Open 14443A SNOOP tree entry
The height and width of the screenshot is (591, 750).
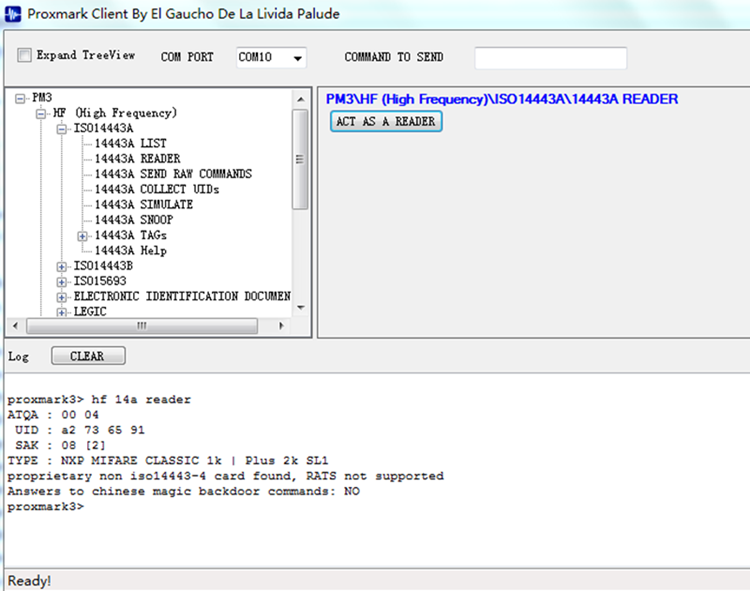tap(134, 220)
